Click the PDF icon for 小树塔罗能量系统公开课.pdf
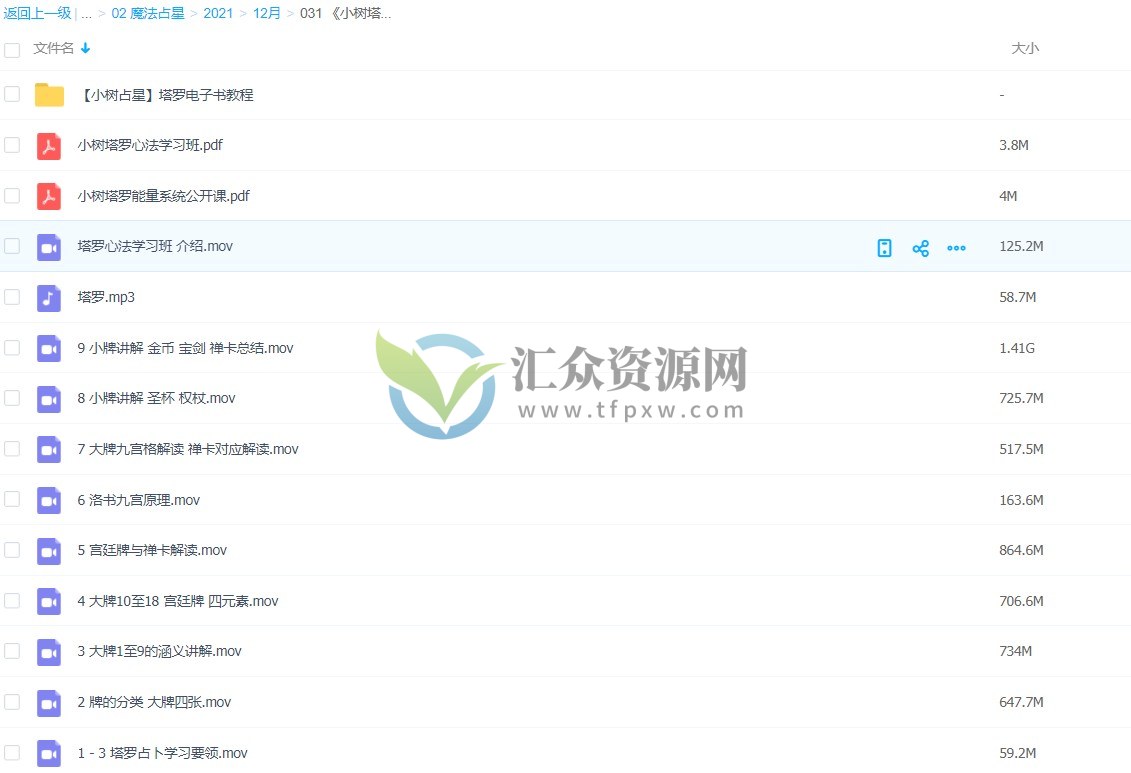The image size is (1131, 773). pos(49,196)
